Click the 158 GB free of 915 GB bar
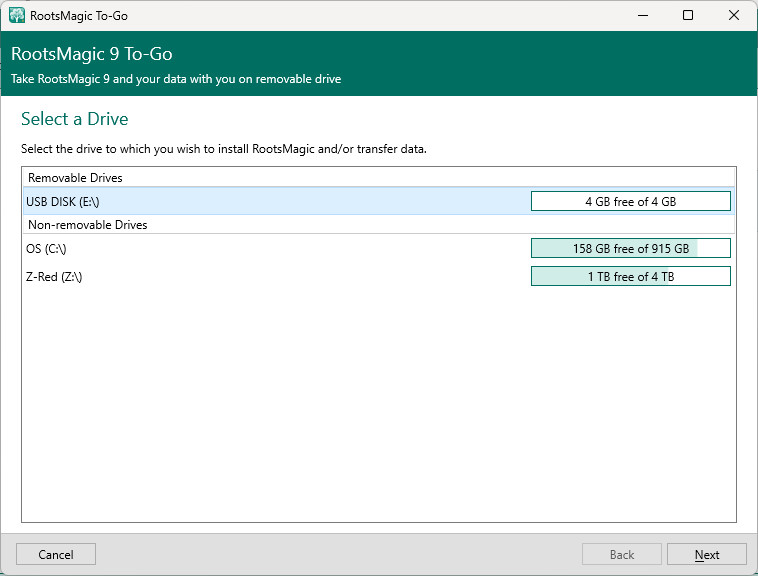 click(x=630, y=248)
